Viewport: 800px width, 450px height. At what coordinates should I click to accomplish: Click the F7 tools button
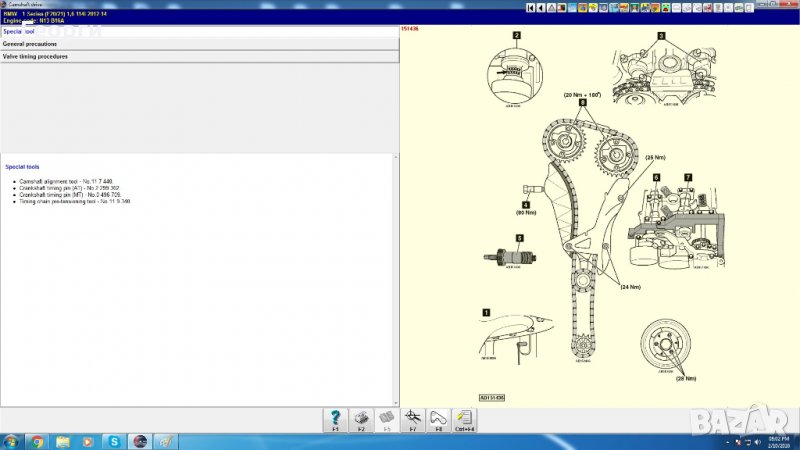[411, 419]
